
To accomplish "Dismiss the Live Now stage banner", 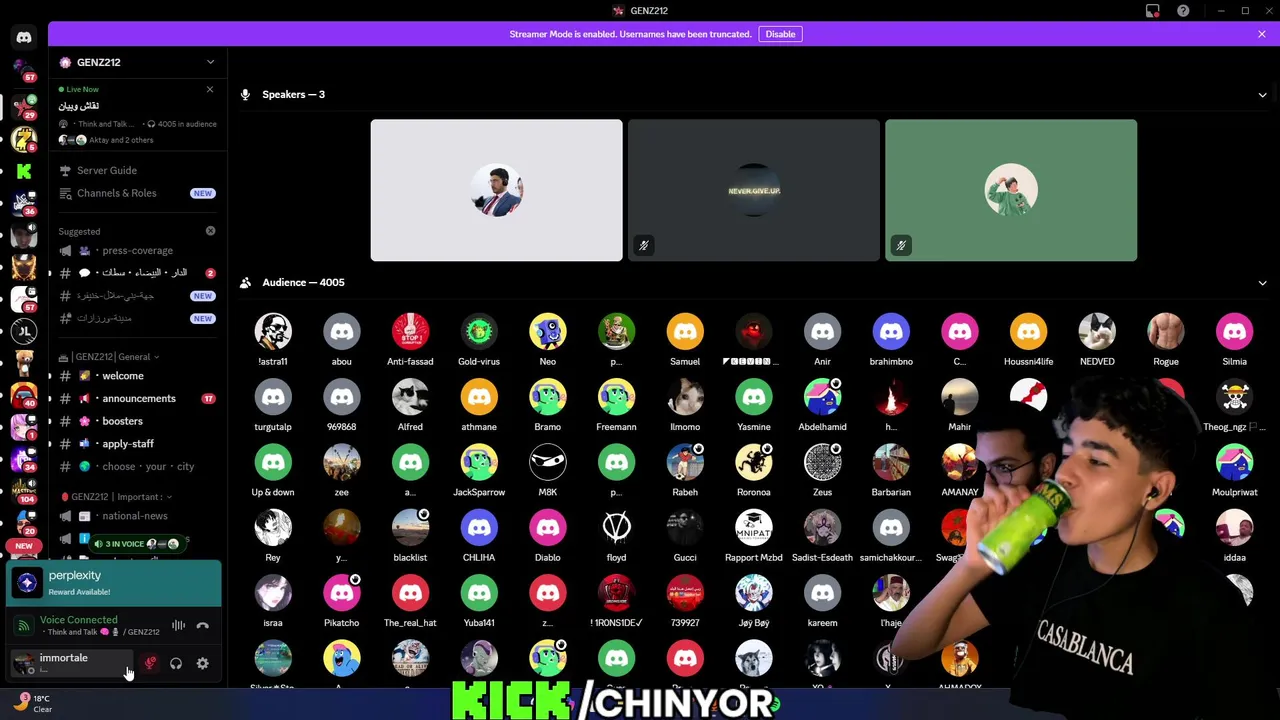I will click(210, 90).
